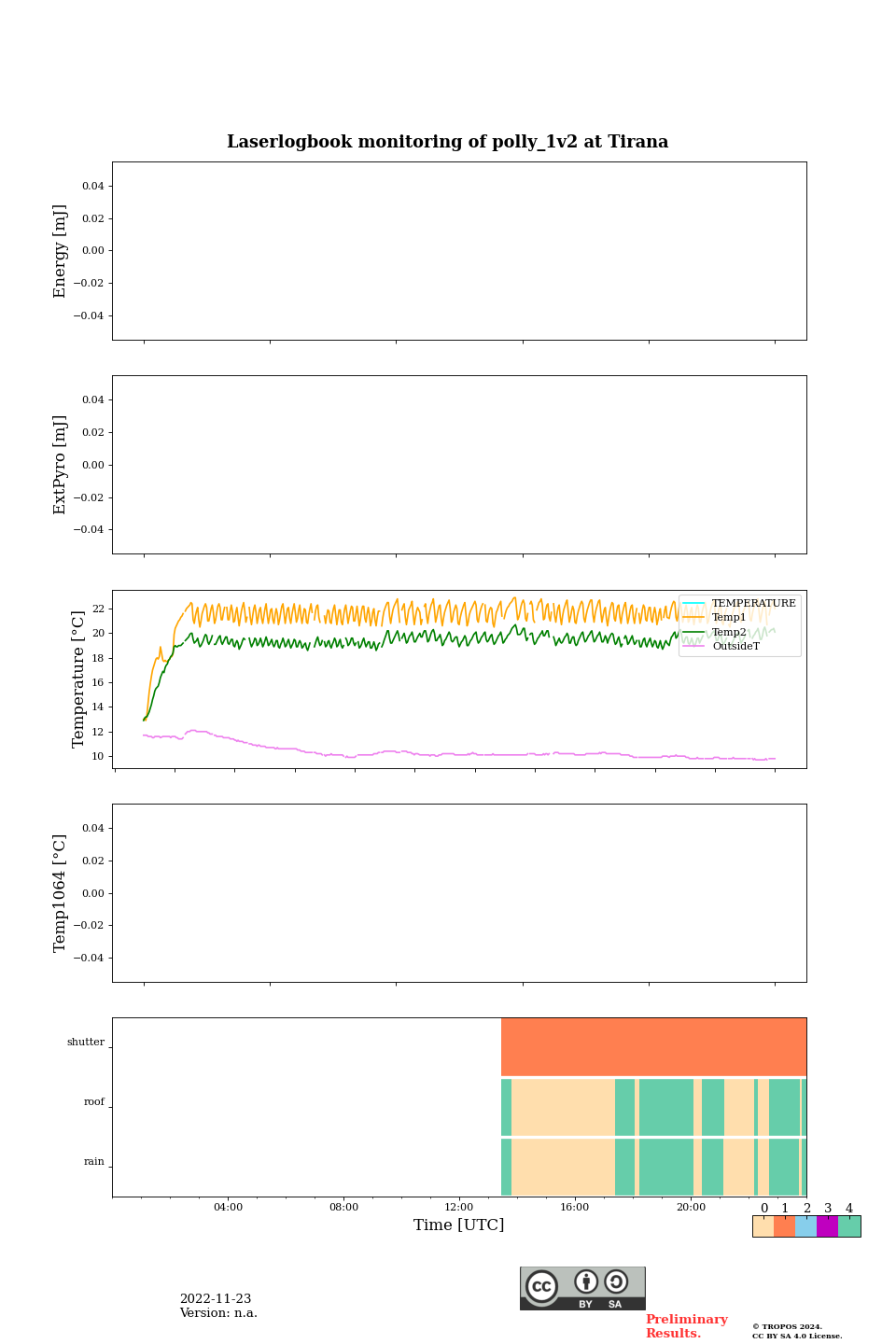Screen dimensions: 896x1344
Task: Click the plot title Laserlogbook monitoring of polly_1v2
Action: click(447, 142)
